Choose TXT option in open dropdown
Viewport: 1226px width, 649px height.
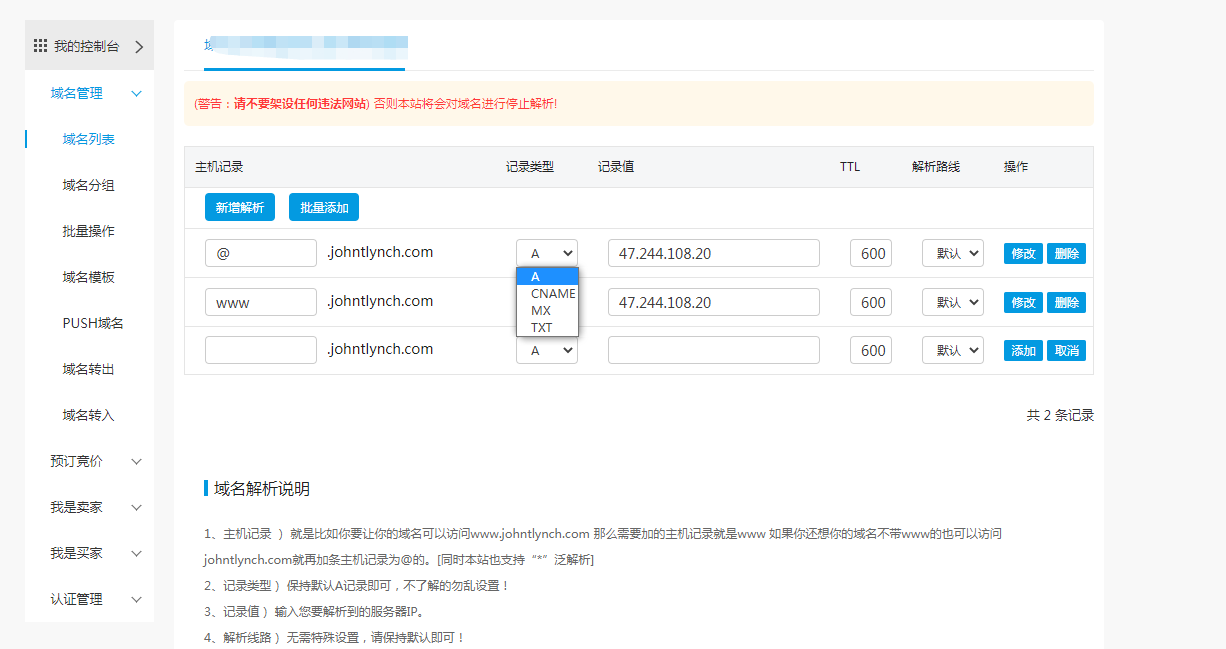click(x=541, y=328)
